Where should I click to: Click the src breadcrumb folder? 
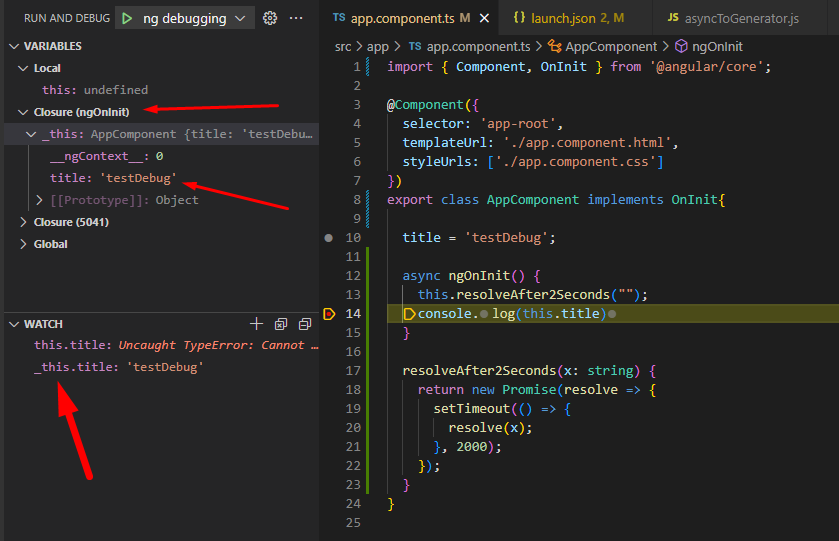[x=345, y=46]
